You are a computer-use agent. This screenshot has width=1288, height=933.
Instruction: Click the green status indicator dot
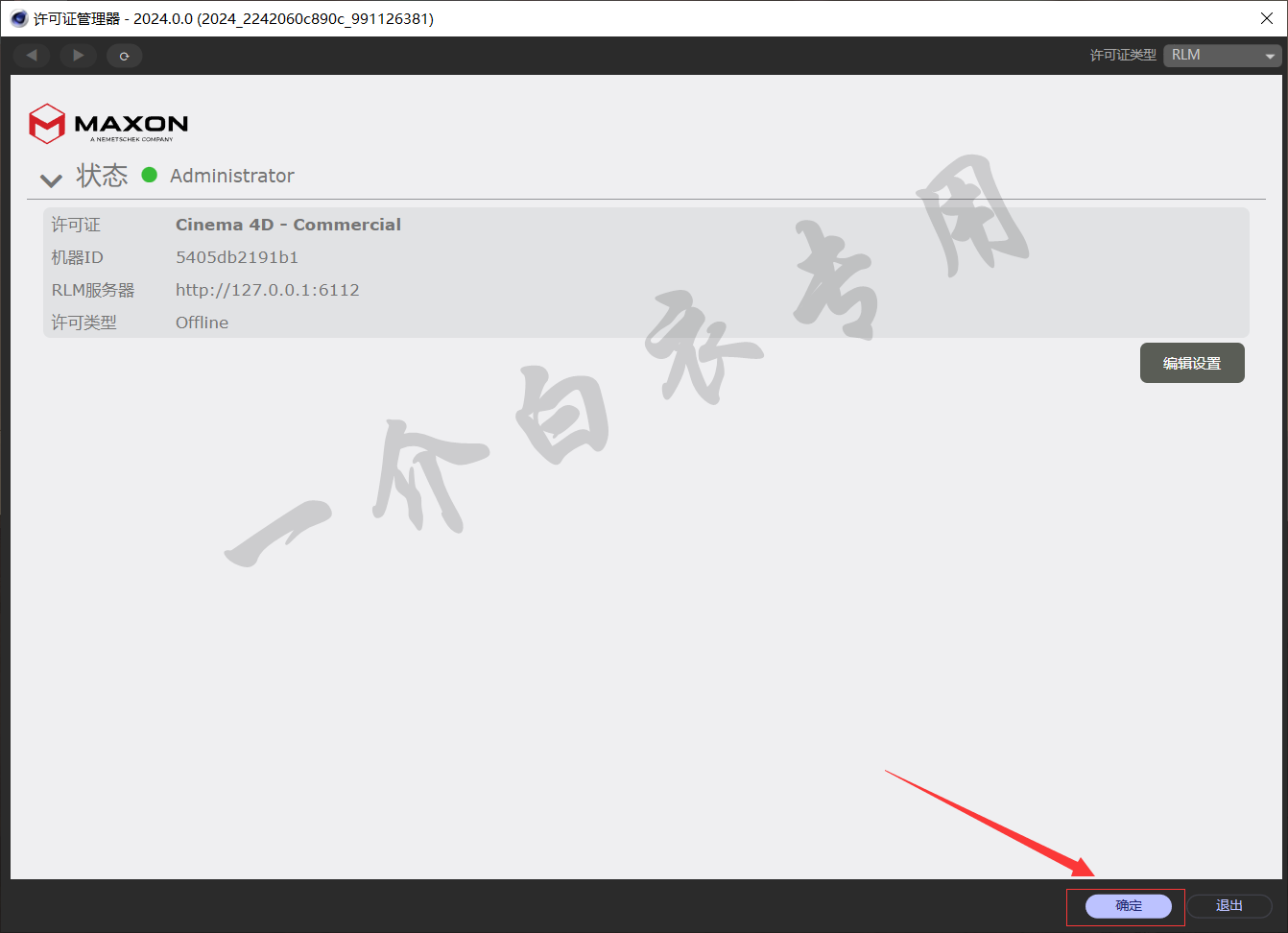(x=150, y=175)
